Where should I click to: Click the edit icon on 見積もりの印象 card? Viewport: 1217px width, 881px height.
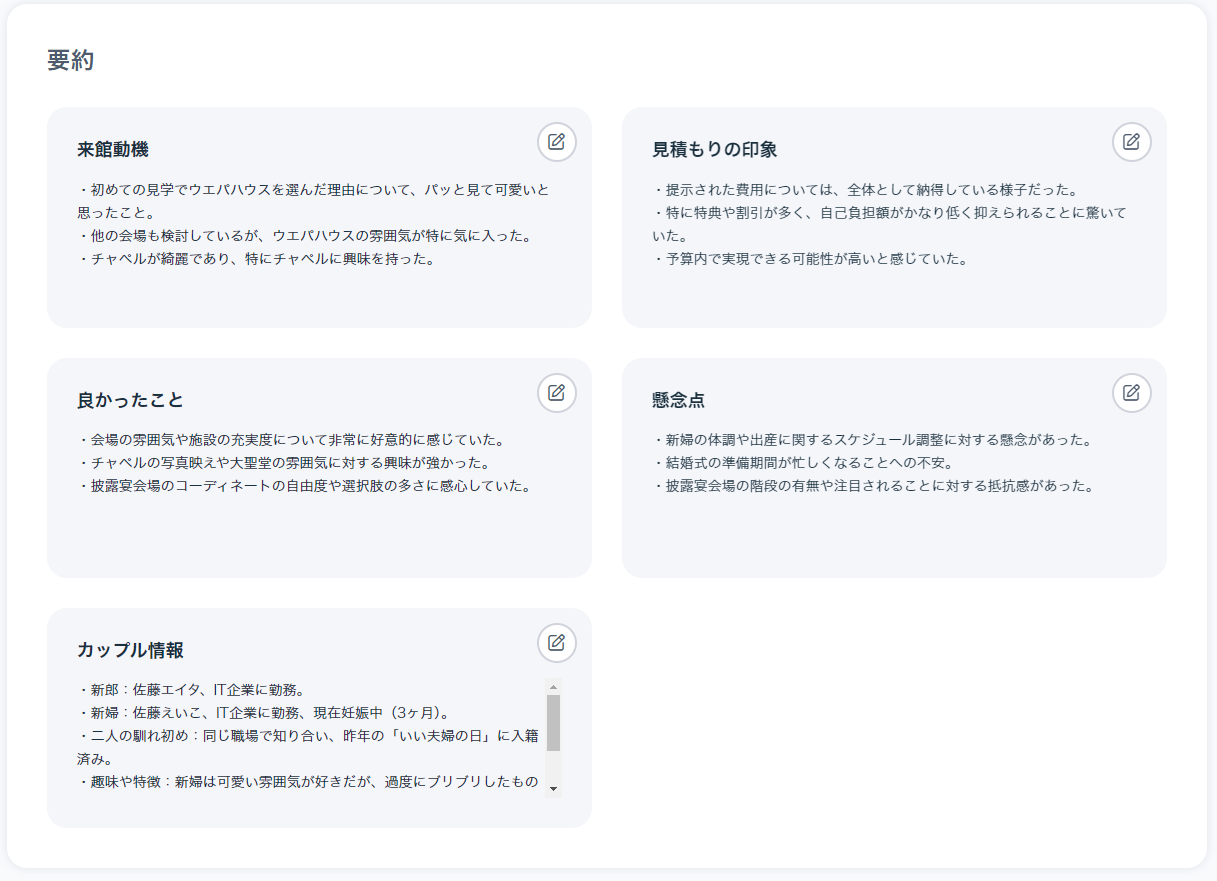(1132, 142)
